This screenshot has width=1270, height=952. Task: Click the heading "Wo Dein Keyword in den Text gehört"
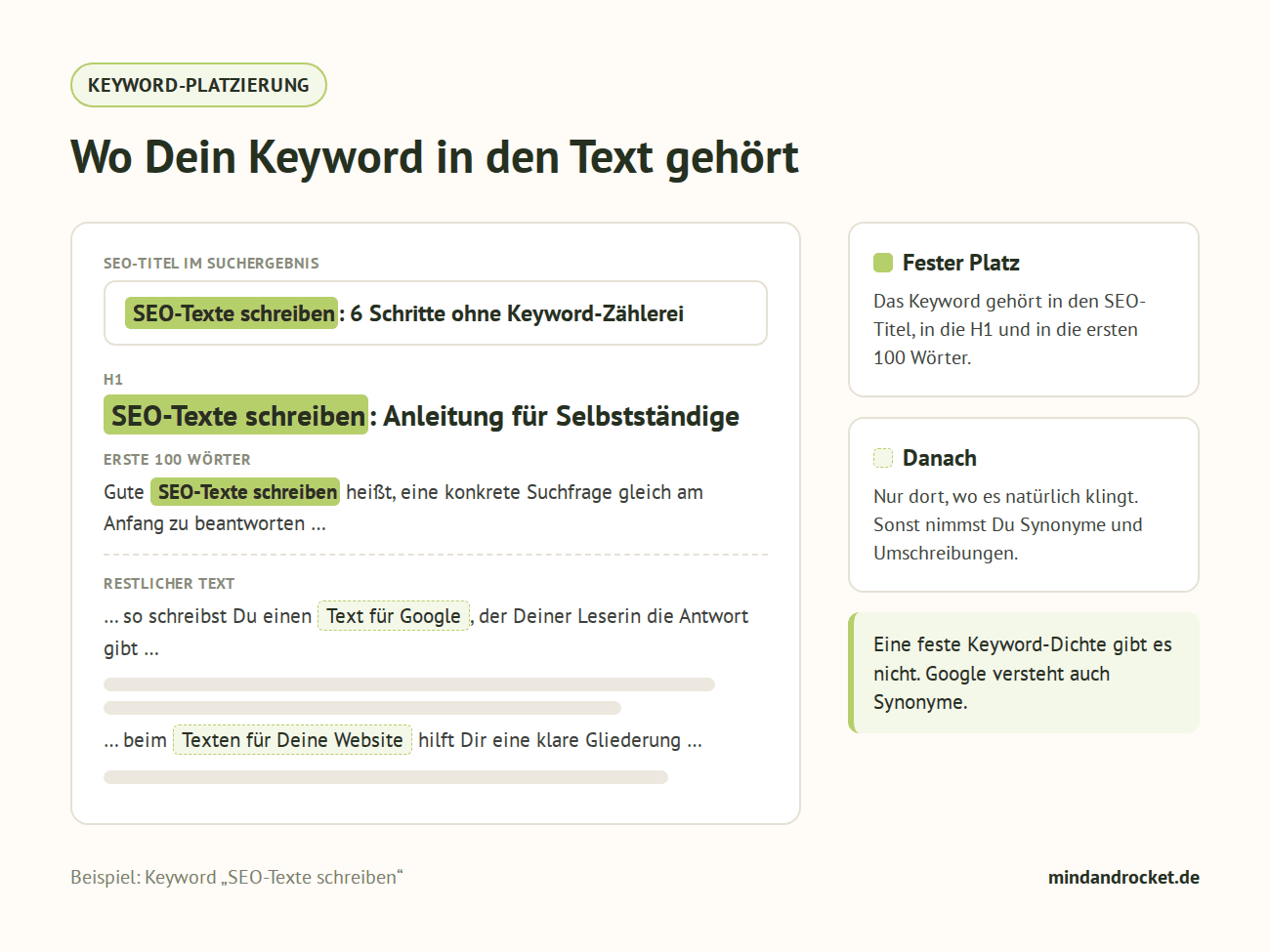pos(435,157)
